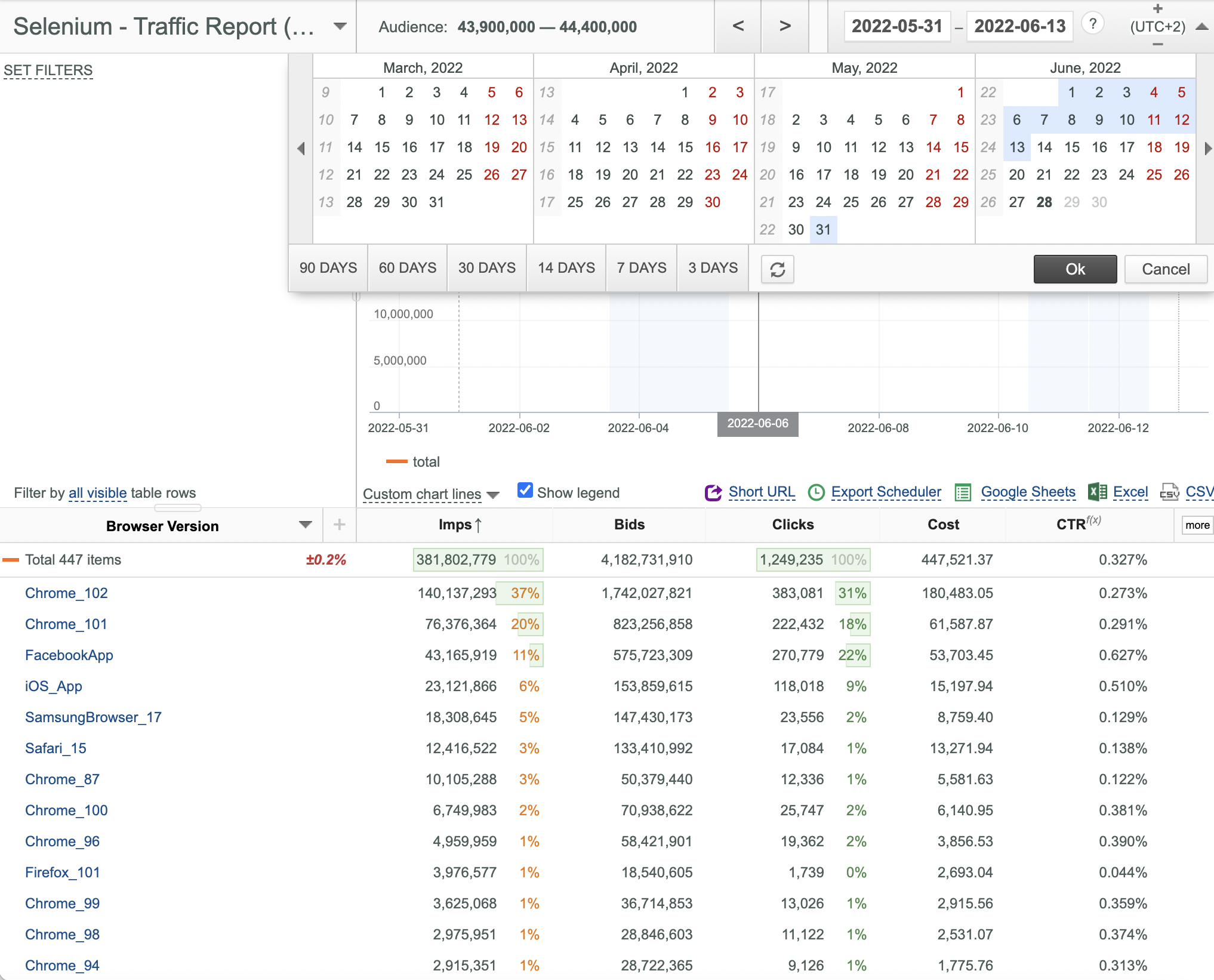Image resolution: width=1214 pixels, height=980 pixels.
Task: Click the Google Sheets icon
Action: (963, 492)
